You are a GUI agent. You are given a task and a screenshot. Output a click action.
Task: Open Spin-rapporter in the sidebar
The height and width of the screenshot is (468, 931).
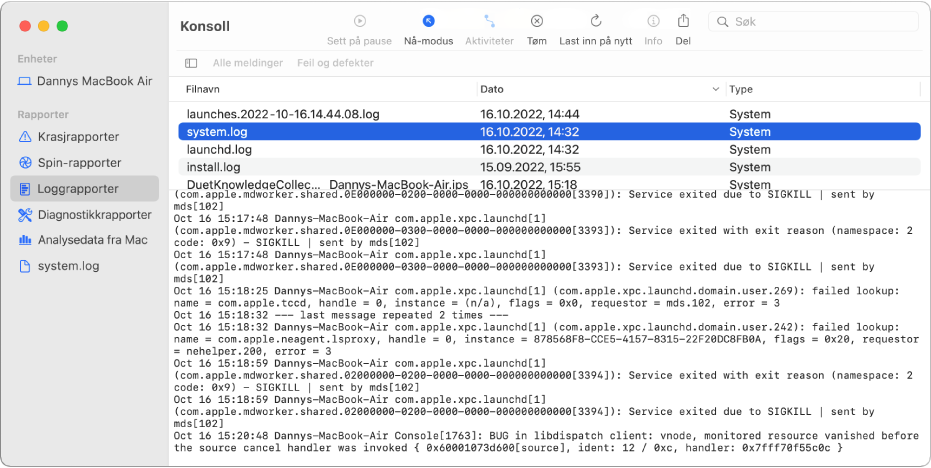pos(85,163)
